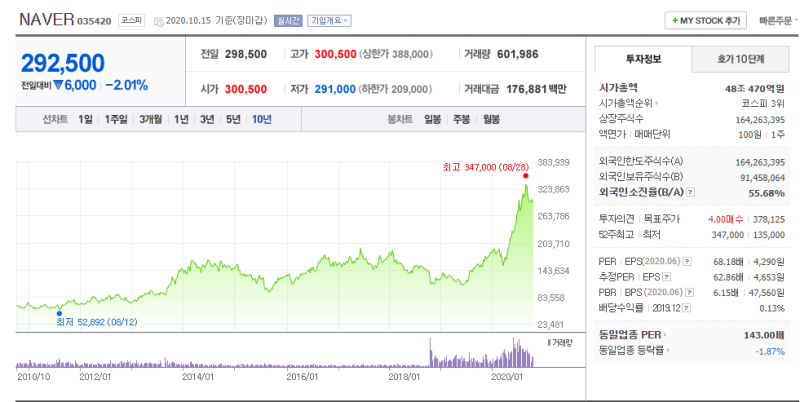Click the clock icon before the 2020.10.15 date

(x=159, y=21)
